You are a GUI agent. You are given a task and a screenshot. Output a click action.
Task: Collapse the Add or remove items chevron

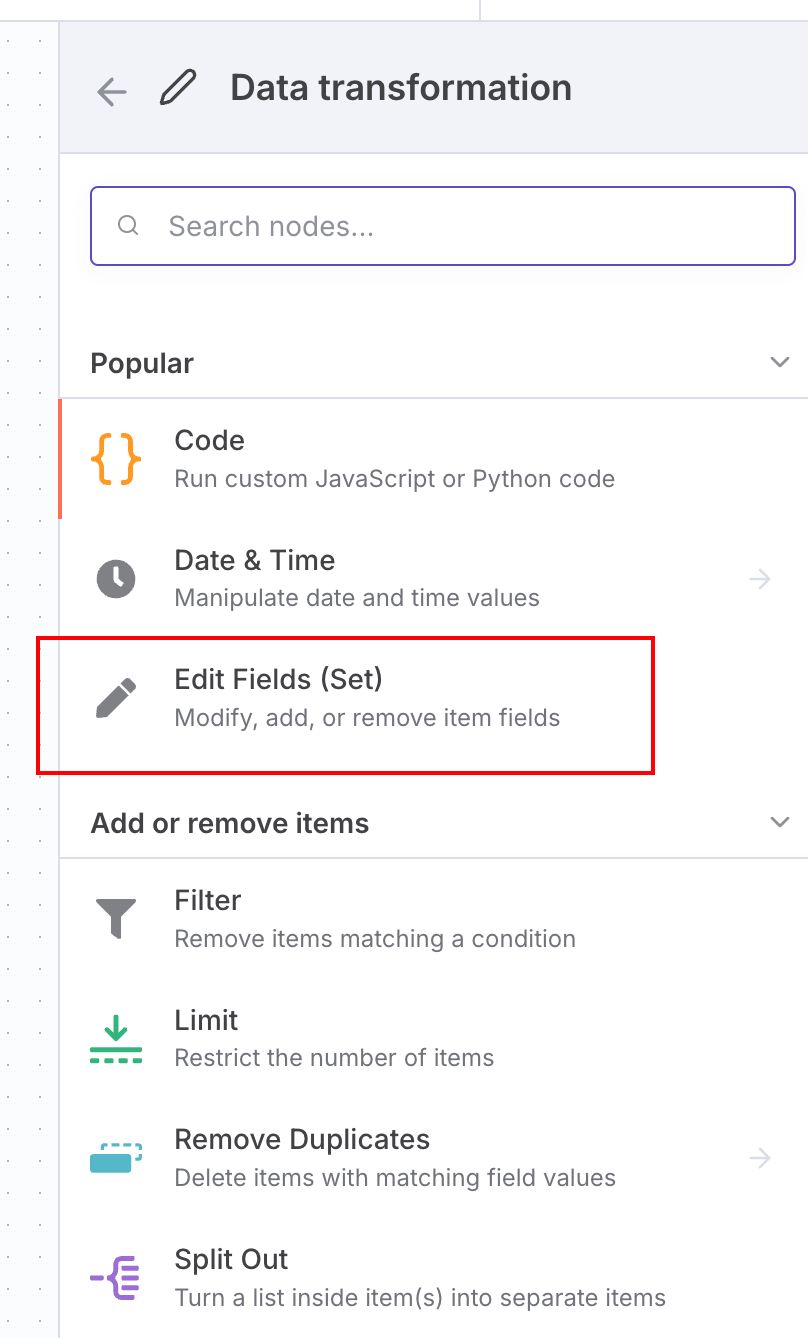point(780,822)
